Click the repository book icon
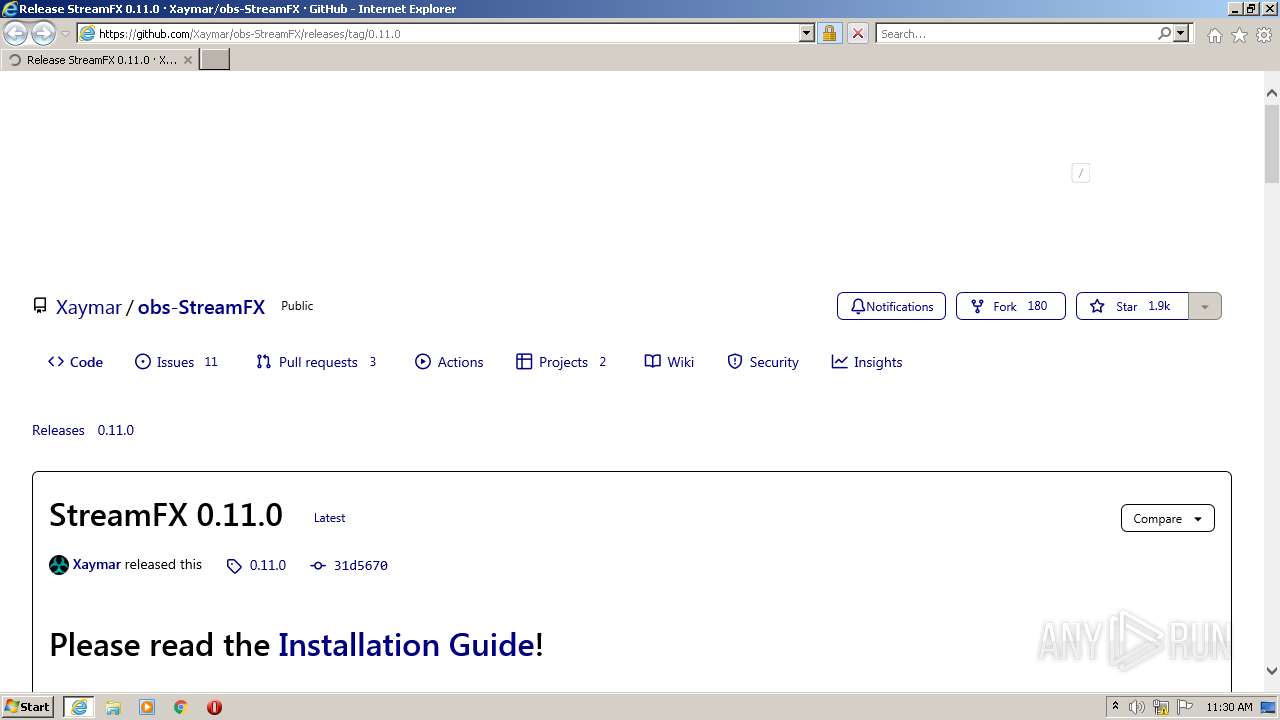Screen dimensions: 1280x720 (x=40, y=306)
